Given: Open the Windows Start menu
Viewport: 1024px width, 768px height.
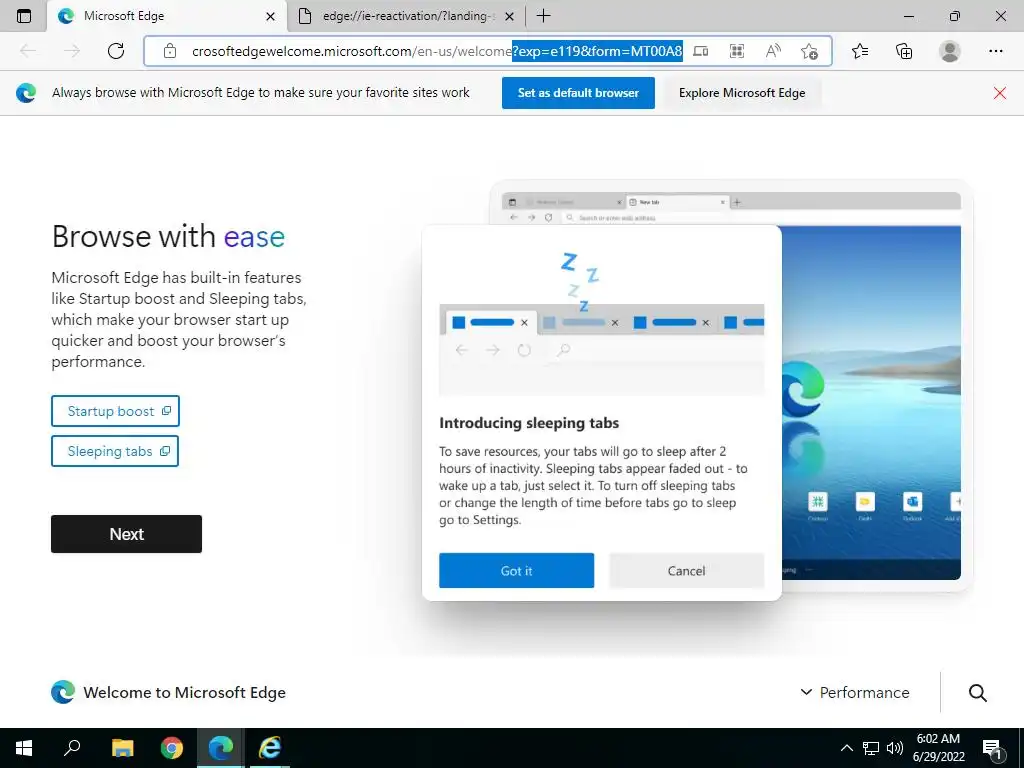Looking at the screenshot, I should [x=24, y=748].
